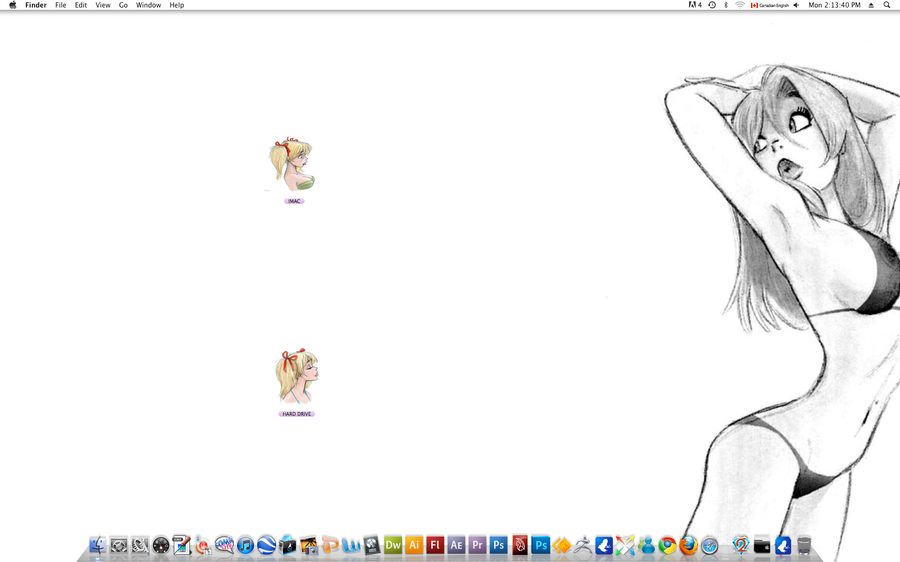The height and width of the screenshot is (562, 900).
Task: Open the volume control in menu bar
Action: click(x=796, y=5)
